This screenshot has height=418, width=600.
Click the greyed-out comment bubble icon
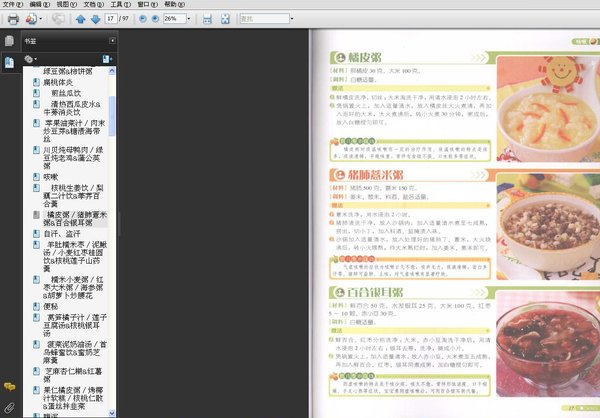[58, 19]
